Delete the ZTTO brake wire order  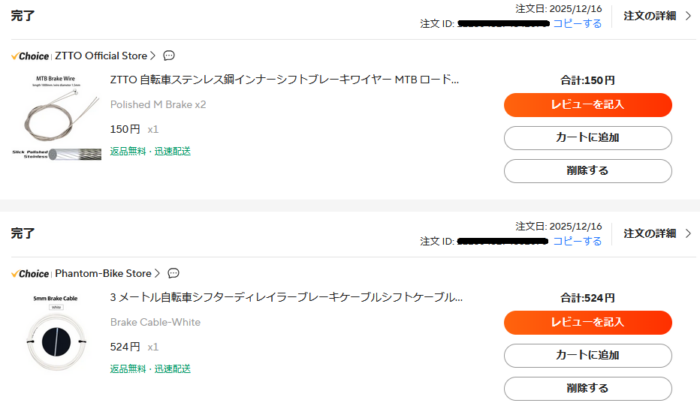pos(587,170)
